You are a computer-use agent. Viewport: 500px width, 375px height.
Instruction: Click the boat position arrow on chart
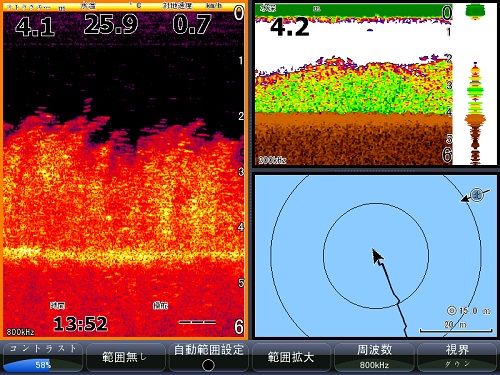pos(377,257)
